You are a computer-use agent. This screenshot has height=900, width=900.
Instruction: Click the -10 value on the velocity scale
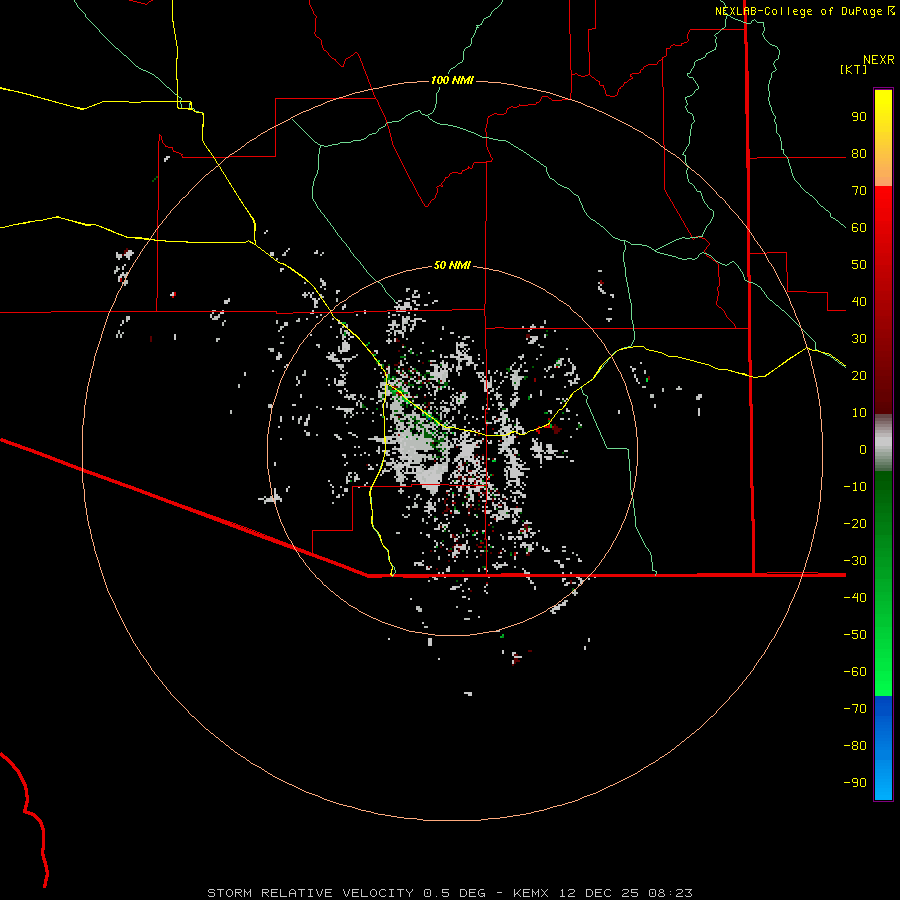point(855,487)
